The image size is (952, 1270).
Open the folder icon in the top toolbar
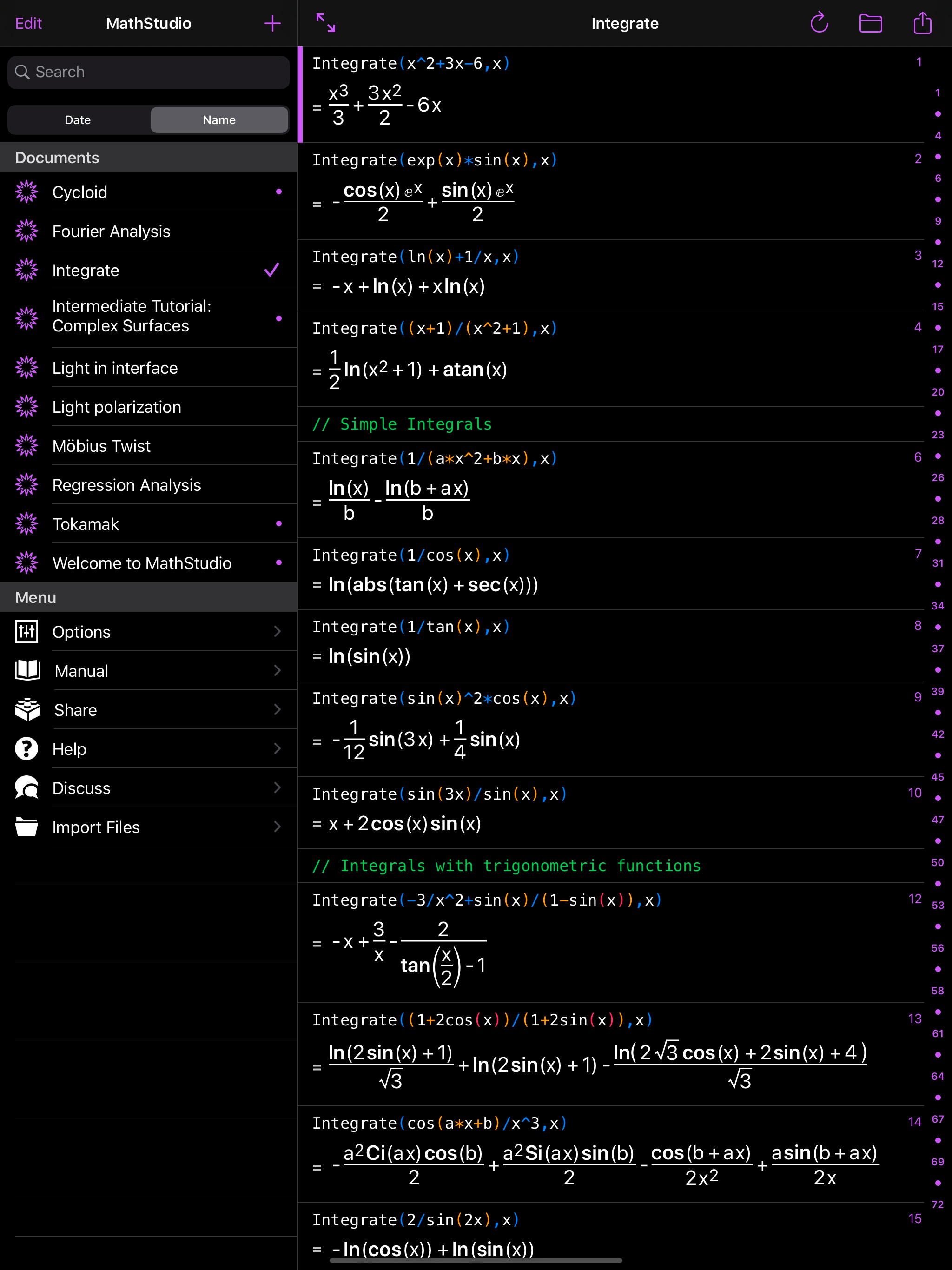click(871, 24)
